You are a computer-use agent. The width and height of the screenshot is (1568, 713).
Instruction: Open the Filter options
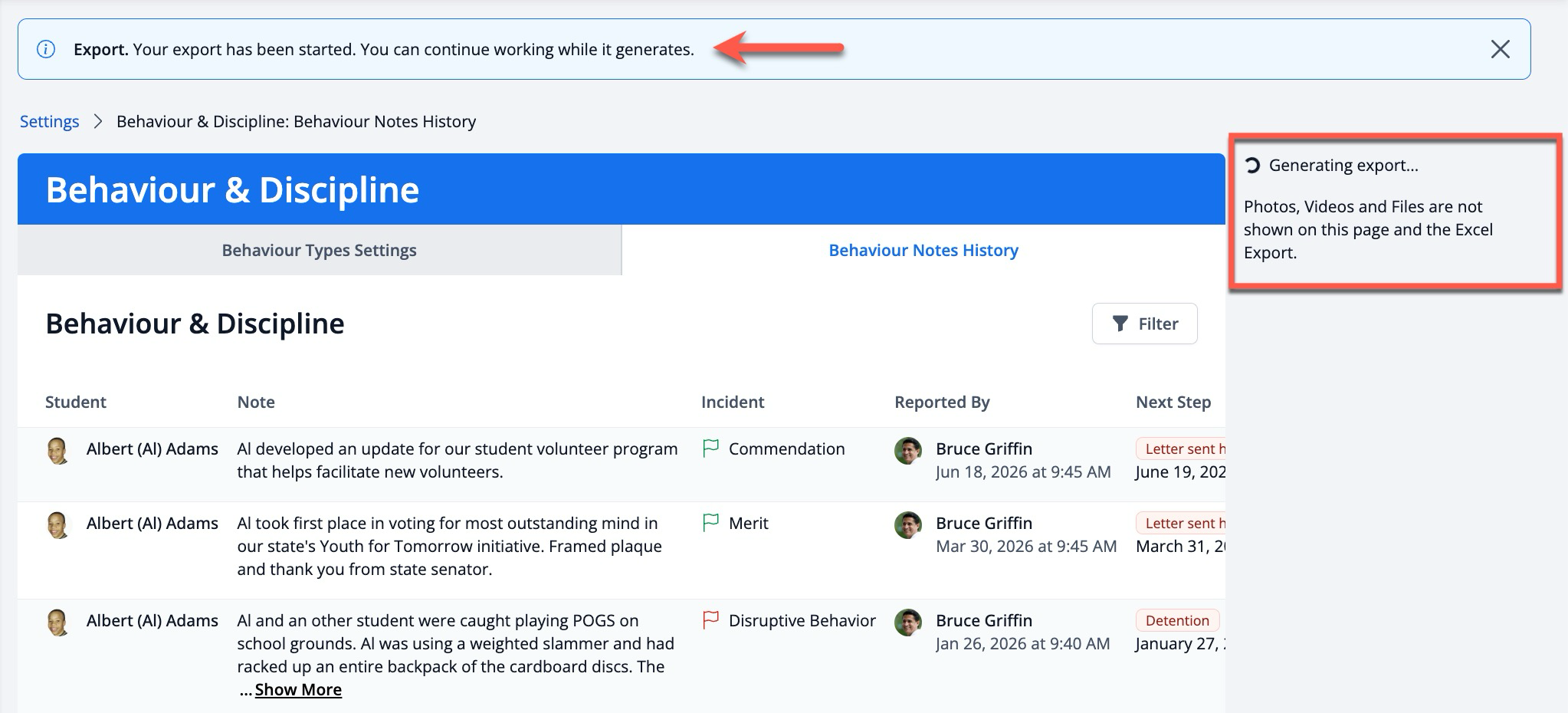point(1144,324)
